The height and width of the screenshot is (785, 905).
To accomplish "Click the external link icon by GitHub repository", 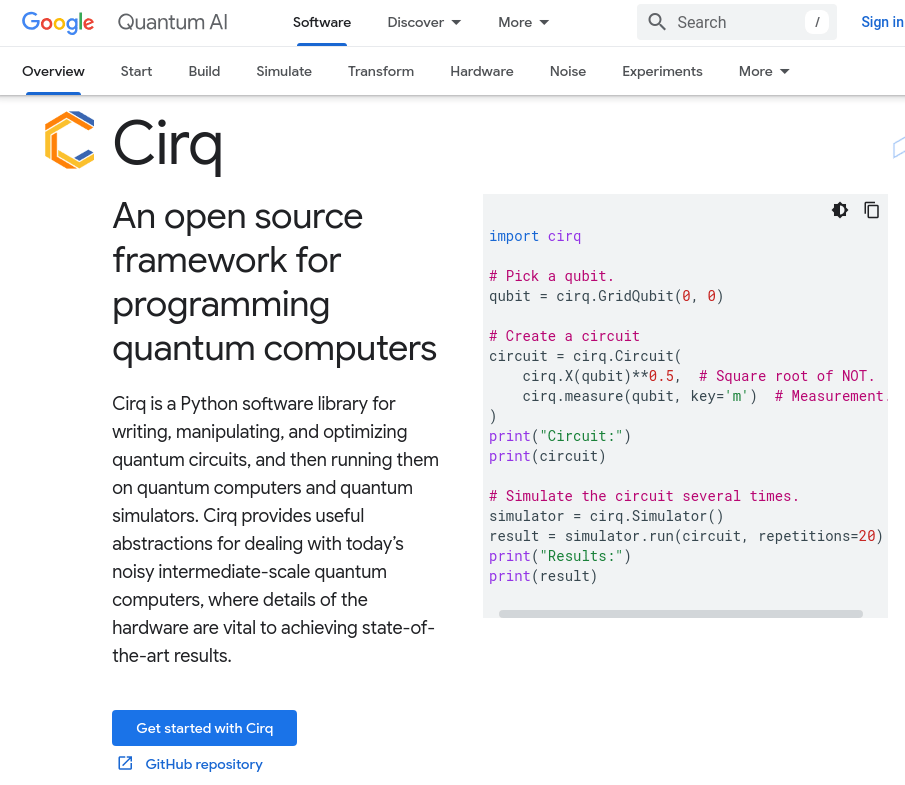I will 125,763.
